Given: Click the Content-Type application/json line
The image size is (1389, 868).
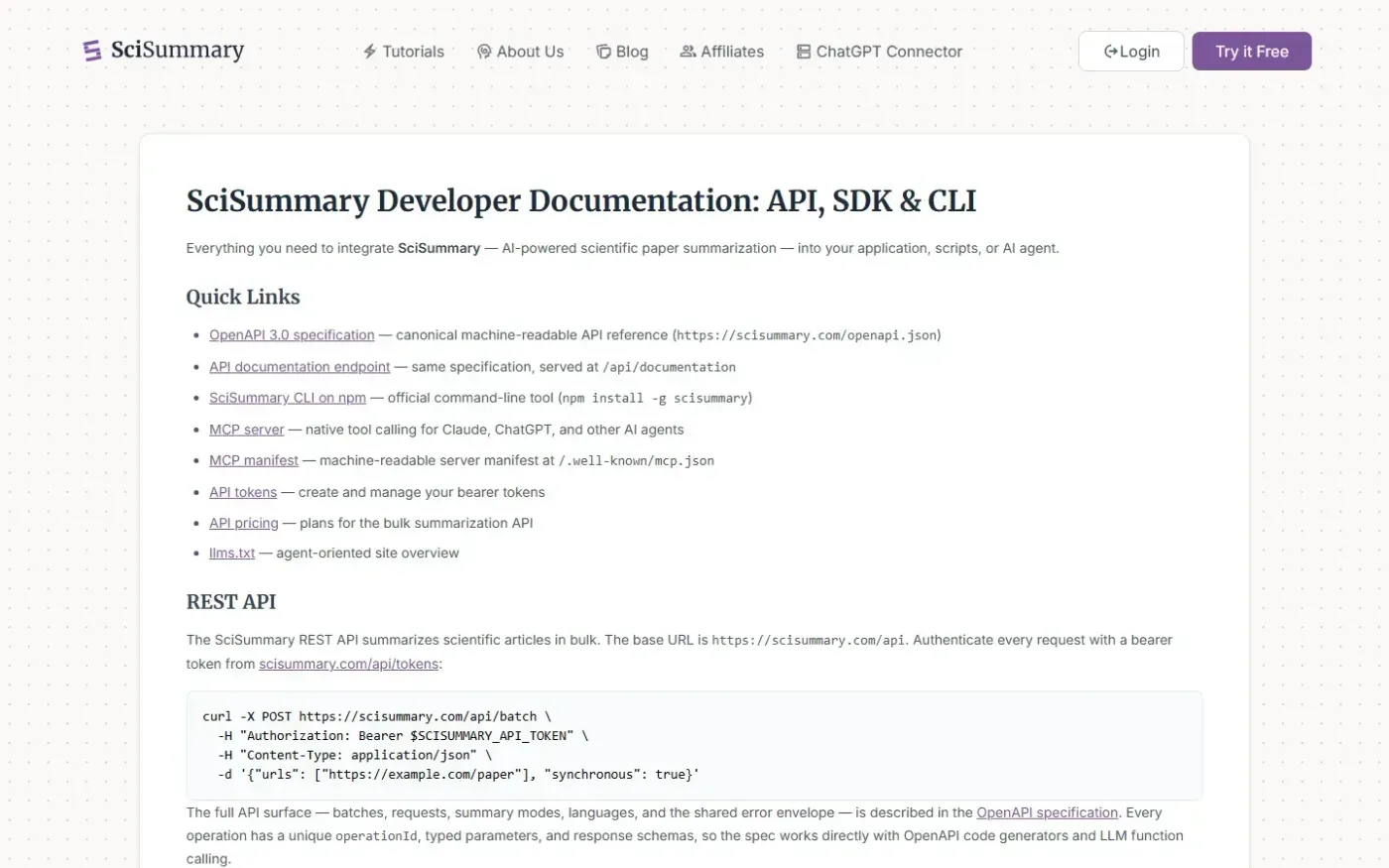Looking at the screenshot, I should point(355,755).
